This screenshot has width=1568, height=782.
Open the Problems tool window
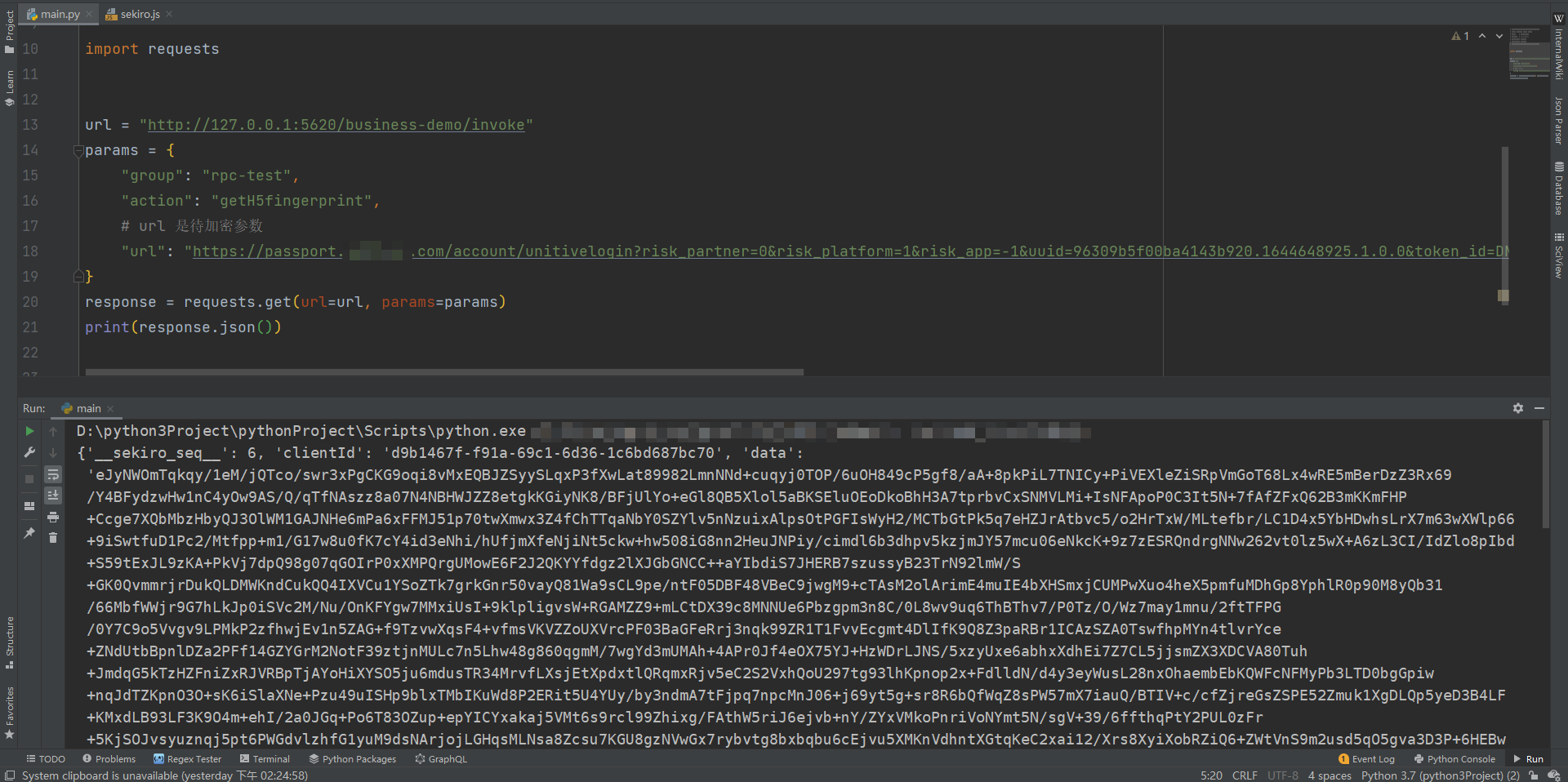coord(109,759)
